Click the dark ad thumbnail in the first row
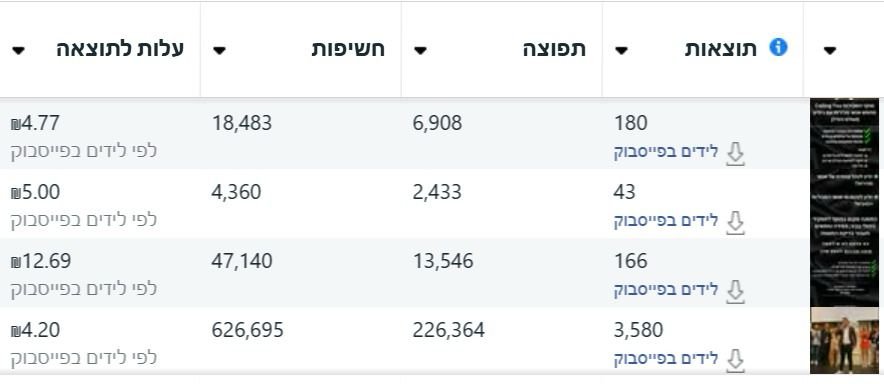Image resolution: width=884 pixels, height=384 pixels. [845, 134]
